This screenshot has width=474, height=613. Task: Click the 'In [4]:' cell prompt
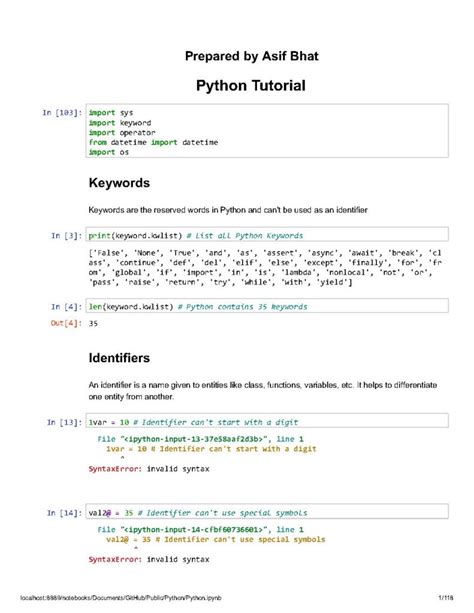(x=66, y=307)
